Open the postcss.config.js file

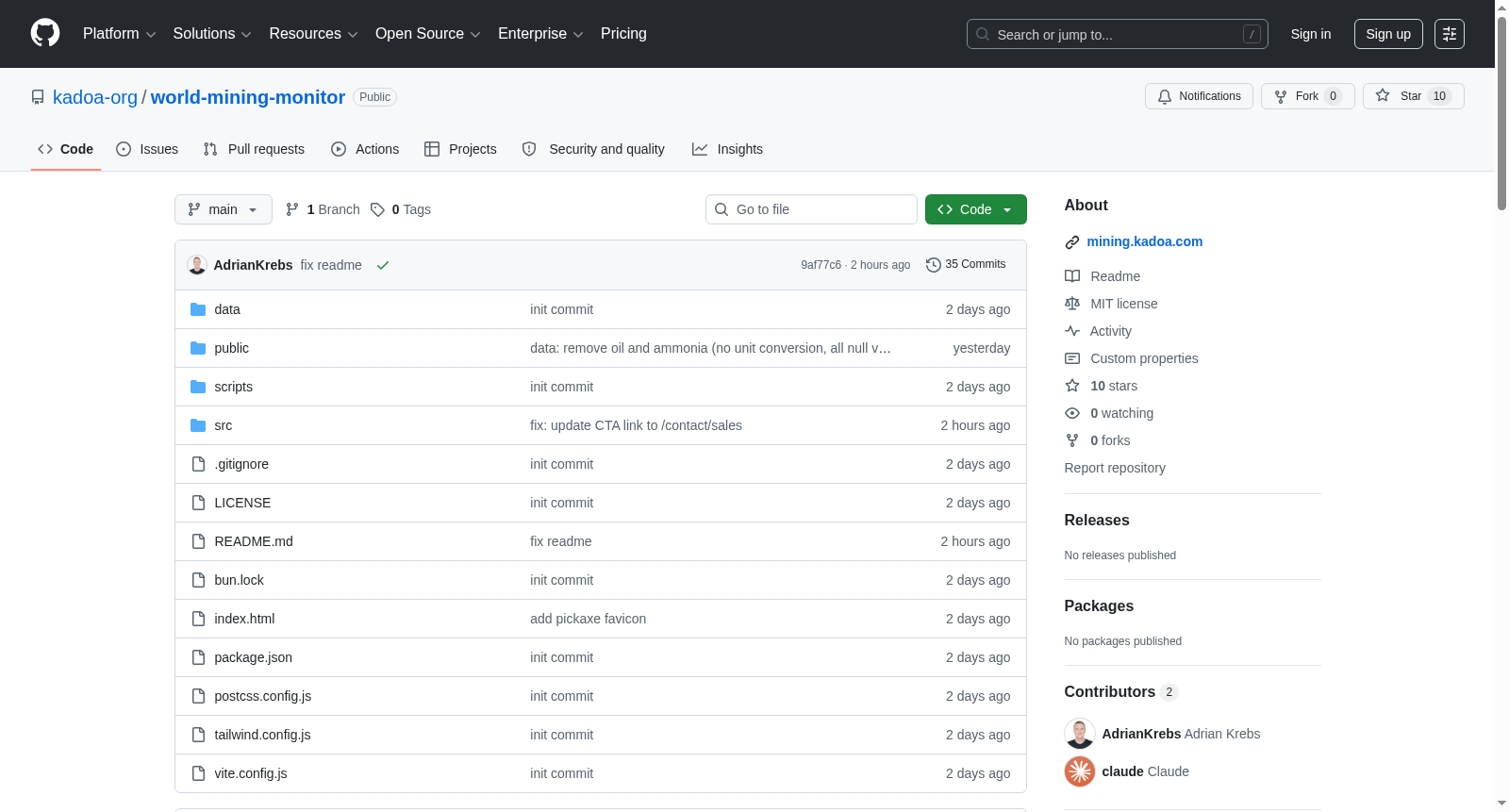[x=262, y=696]
